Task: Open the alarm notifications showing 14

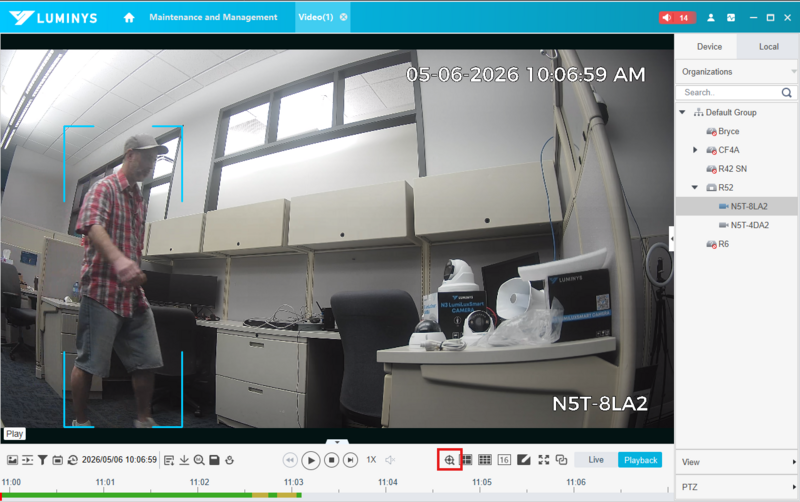Action: click(x=677, y=17)
